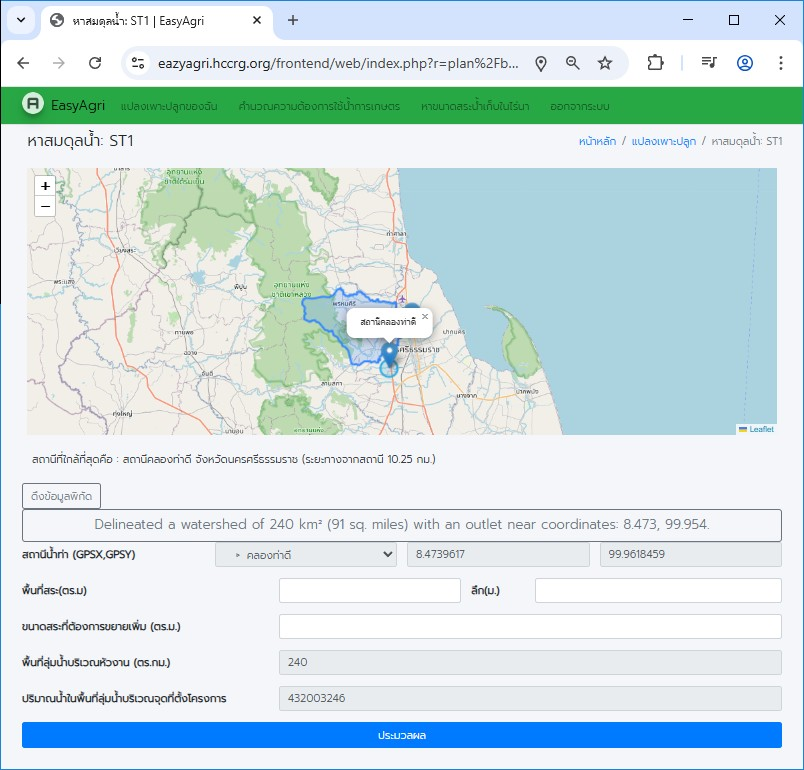
Task: Bookmark this page with star icon
Action: pos(605,63)
